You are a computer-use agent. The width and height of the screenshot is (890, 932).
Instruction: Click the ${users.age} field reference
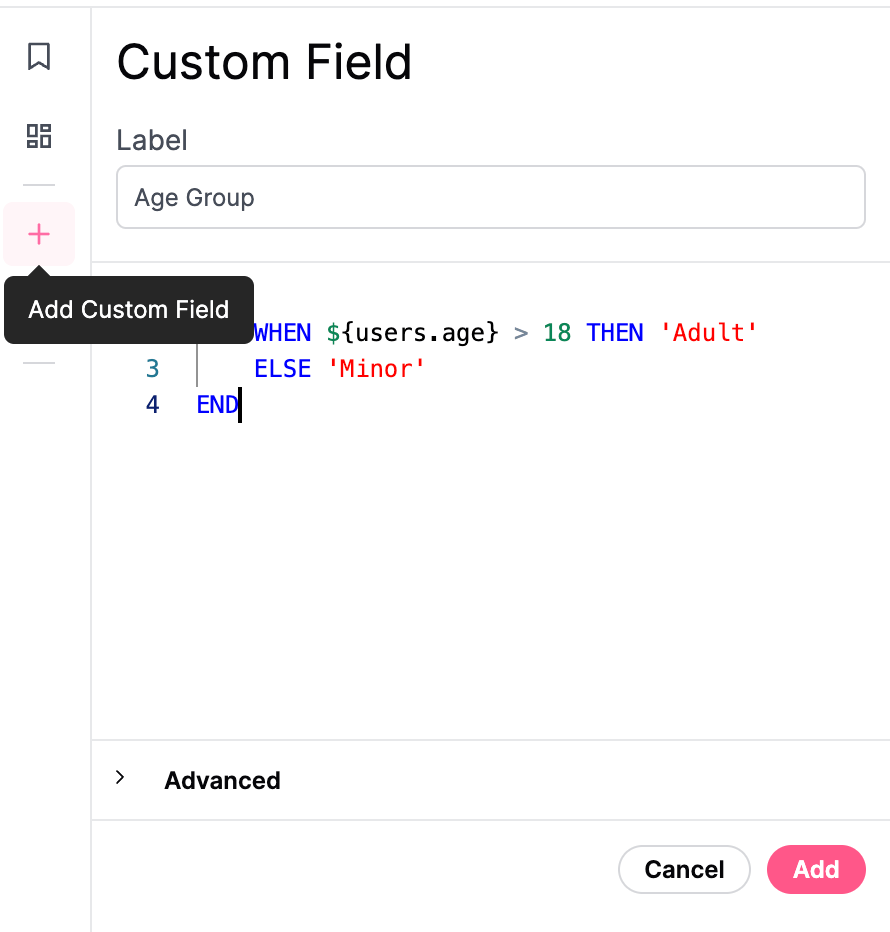(413, 333)
